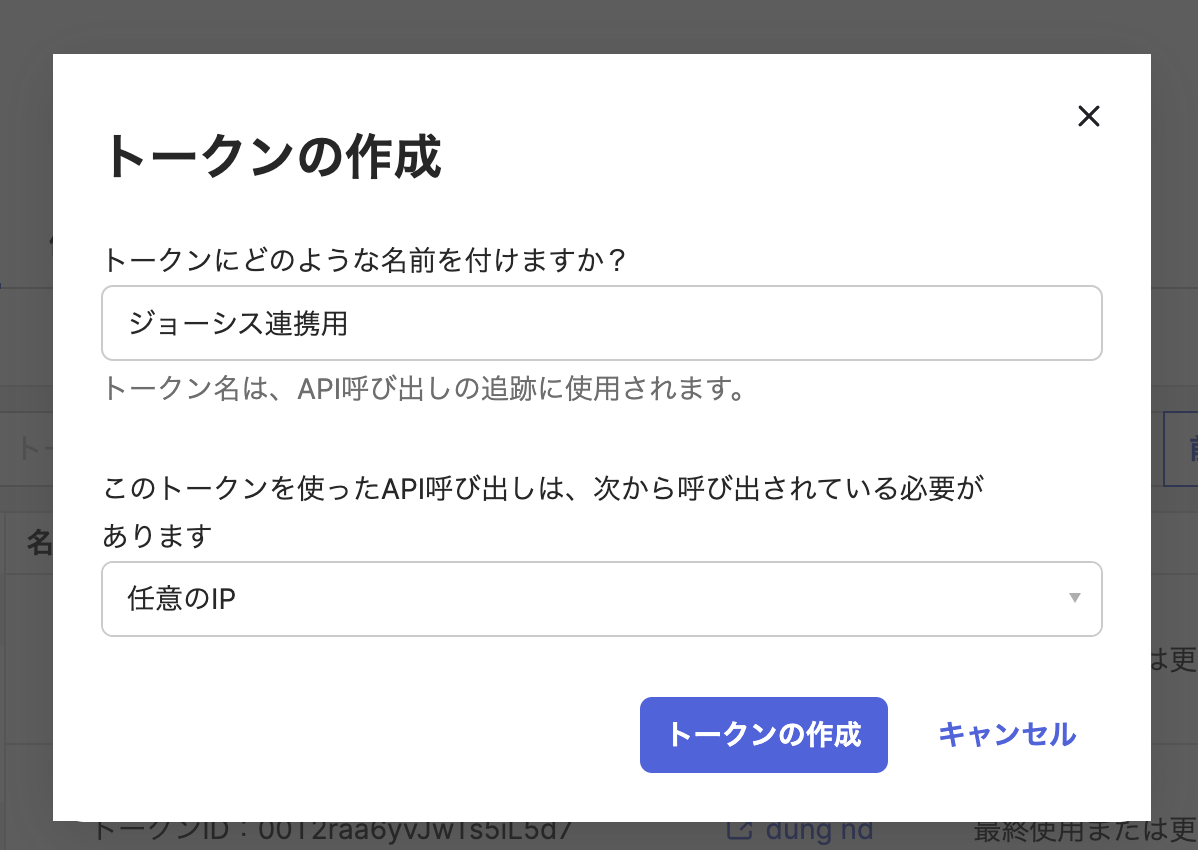This screenshot has height=850, width=1198.
Task: Click the external link icon beside dung nd
Action: pyautogui.click(x=739, y=832)
